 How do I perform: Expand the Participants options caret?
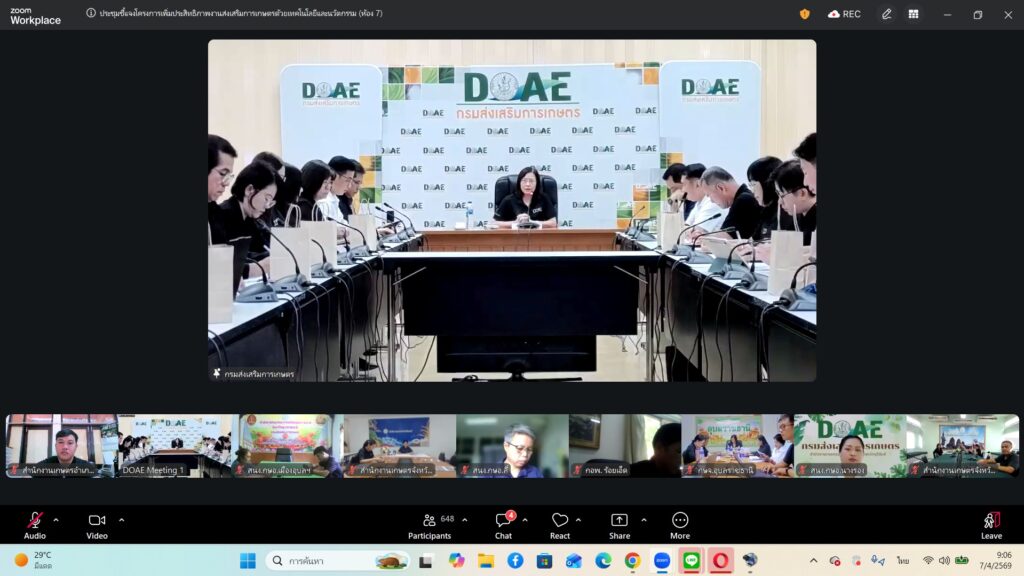465,520
